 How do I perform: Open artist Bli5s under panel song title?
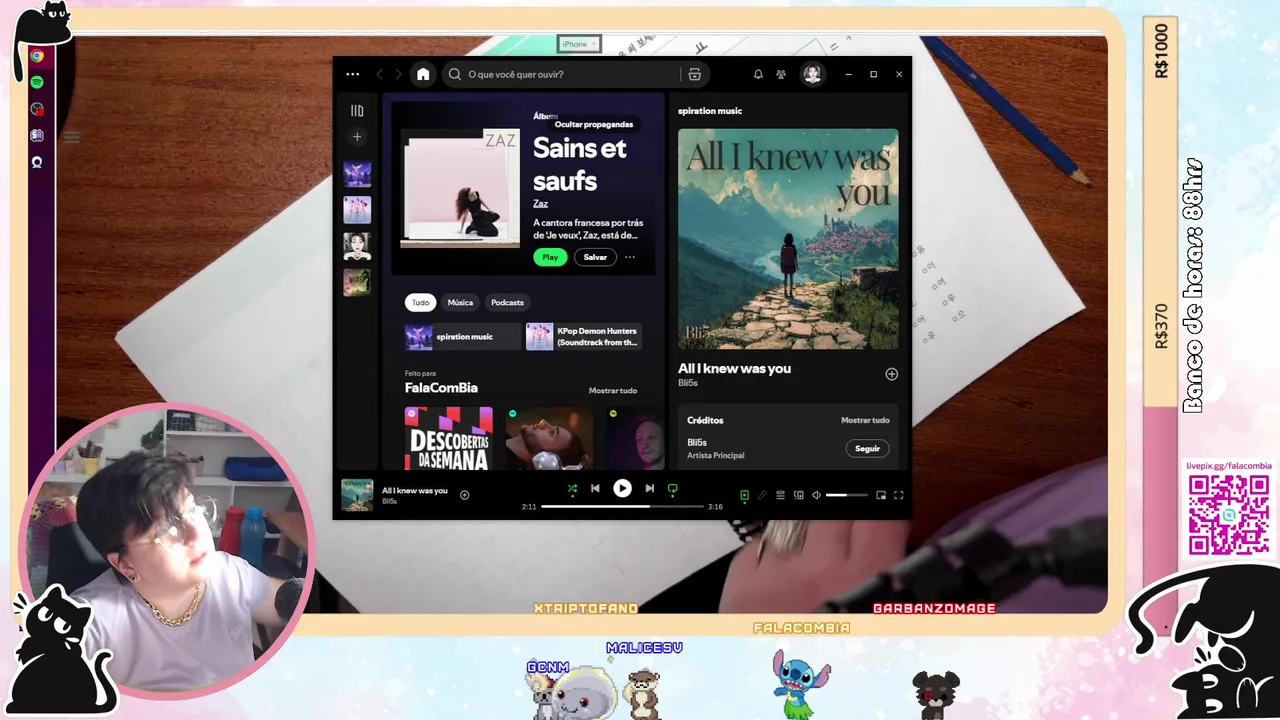click(x=688, y=383)
